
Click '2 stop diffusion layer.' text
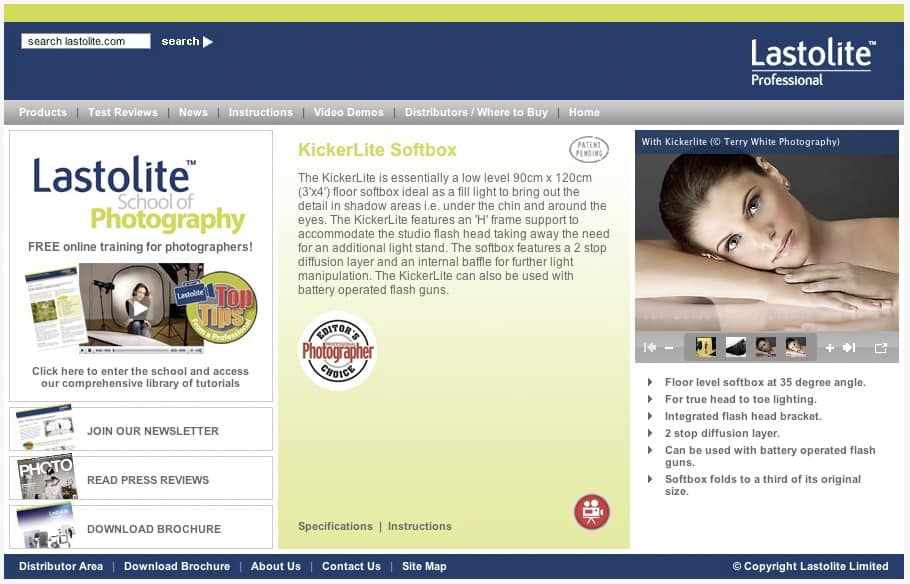click(723, 432)
